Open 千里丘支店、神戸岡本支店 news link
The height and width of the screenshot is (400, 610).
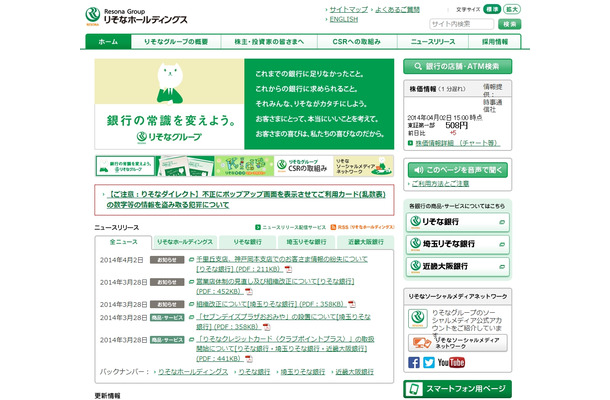(282, 264)
